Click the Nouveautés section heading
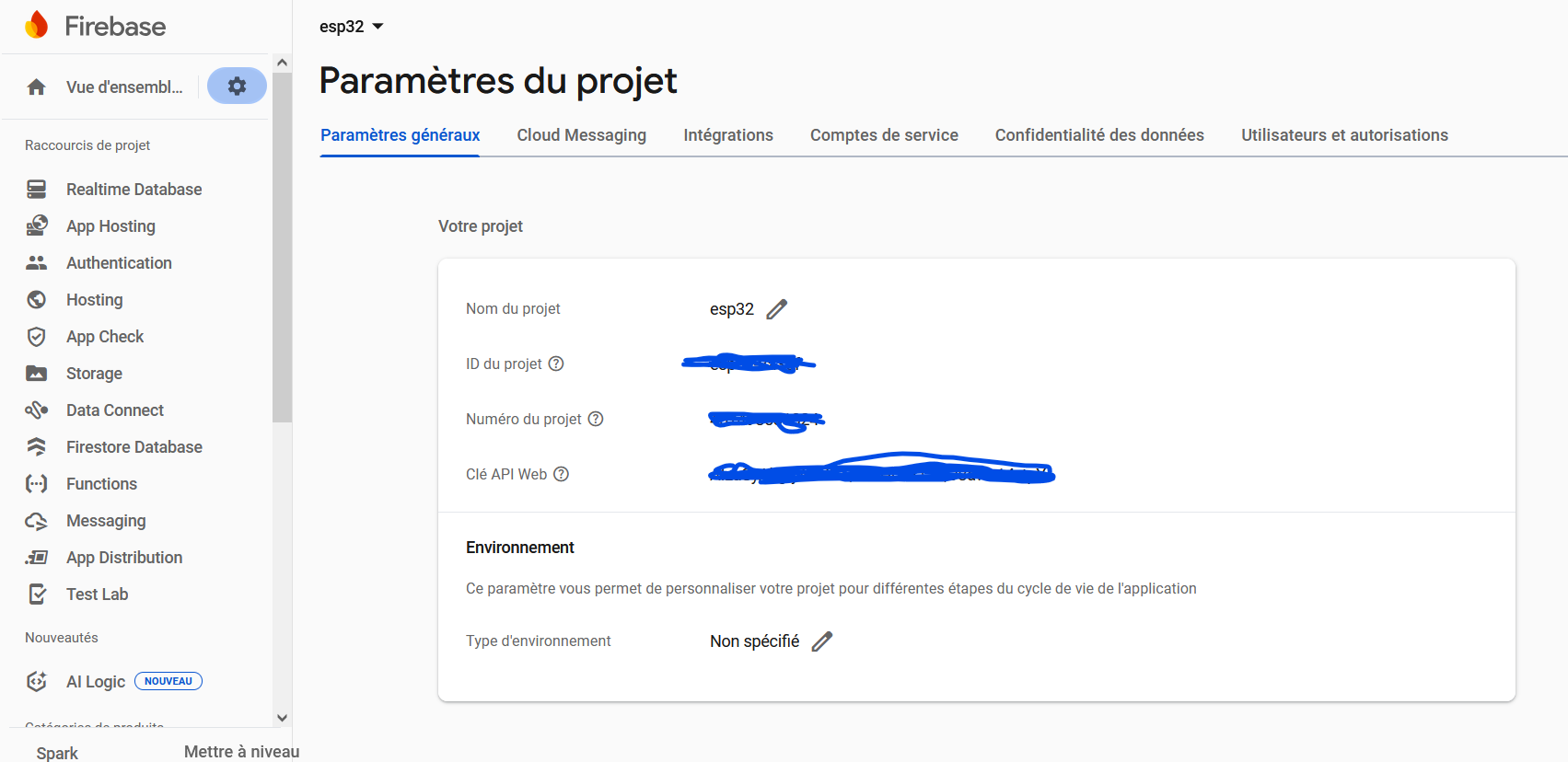This screenshot has height=762, width=1568. click(x=62, y=638)
